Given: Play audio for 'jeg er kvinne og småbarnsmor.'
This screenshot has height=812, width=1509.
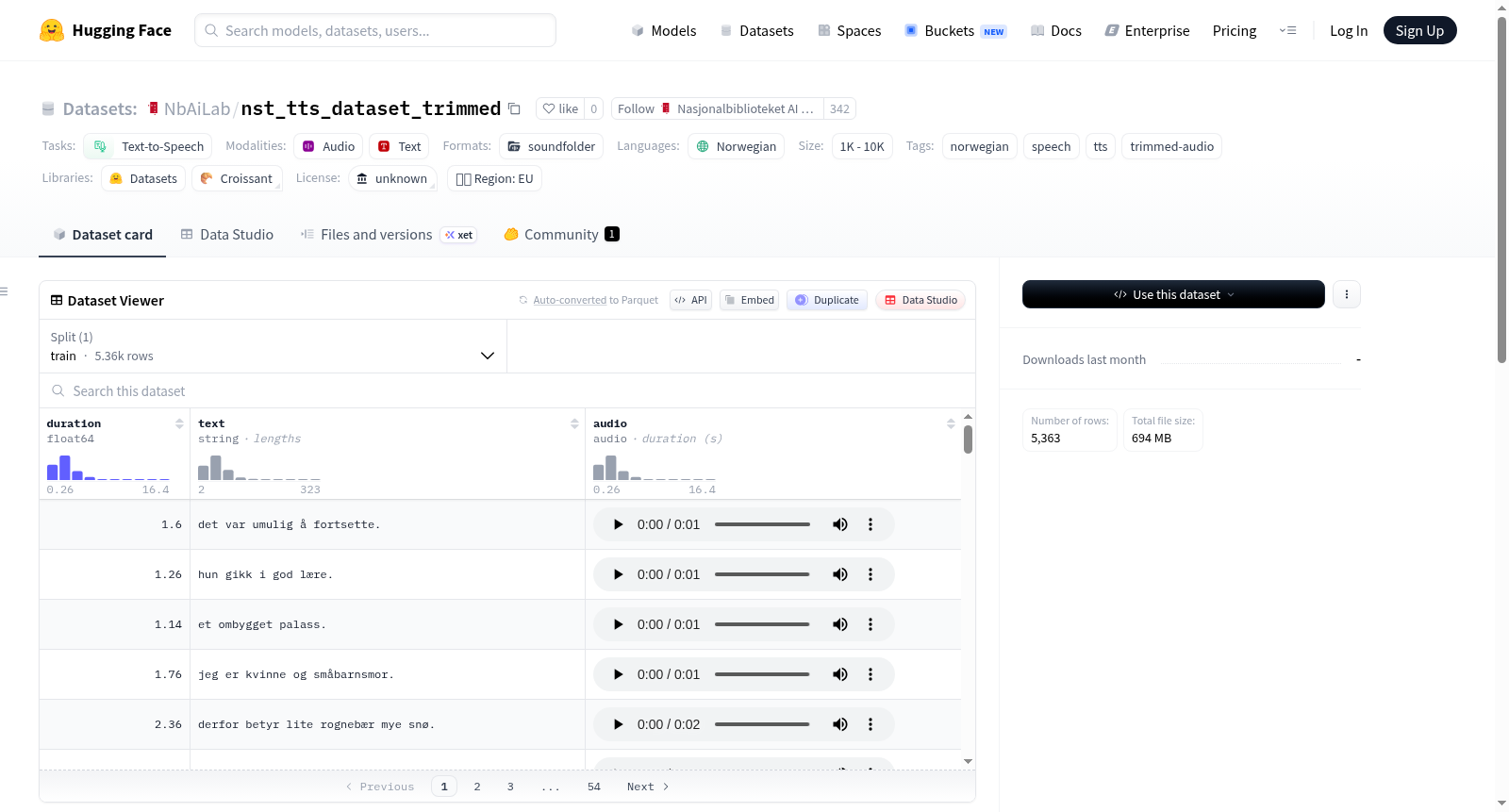Looking at the screenshot, I should (x=618, y=674).
